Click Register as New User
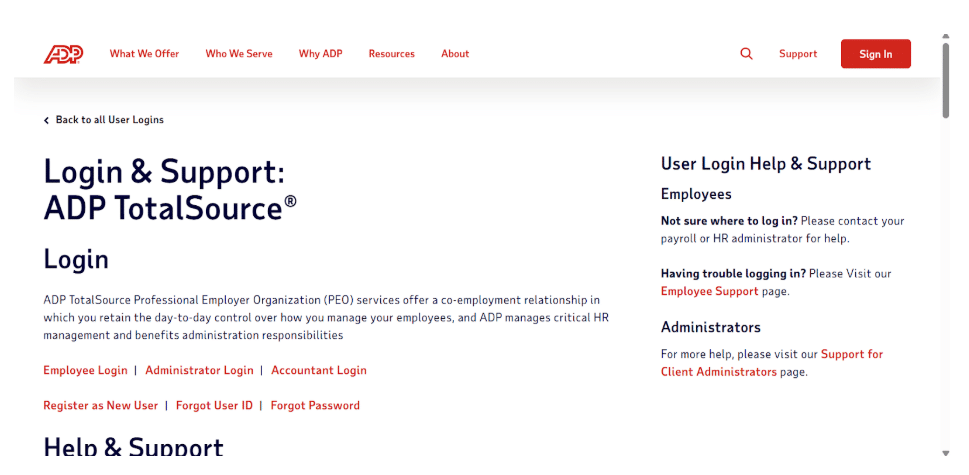Screen dimensions: 969x475 pyautogui.click(x=101, y=405)
